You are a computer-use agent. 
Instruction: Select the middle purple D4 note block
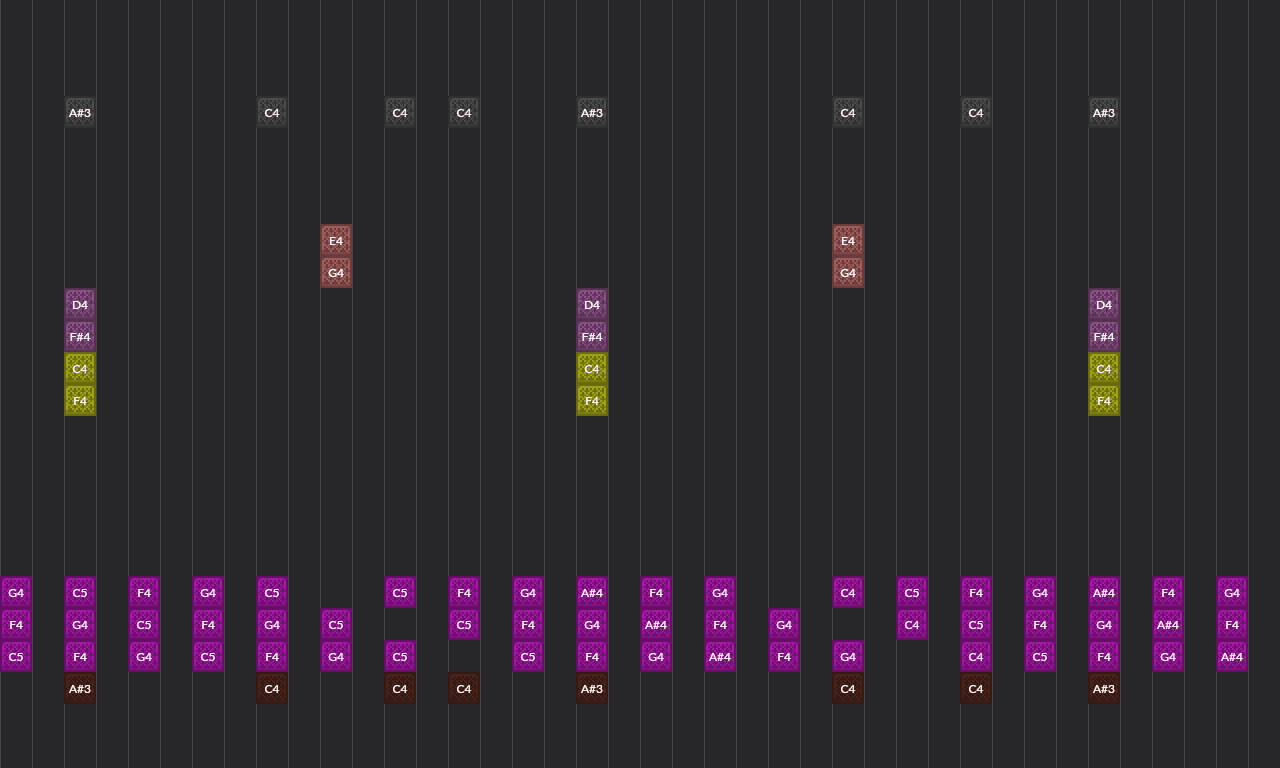tap(592, 305)
